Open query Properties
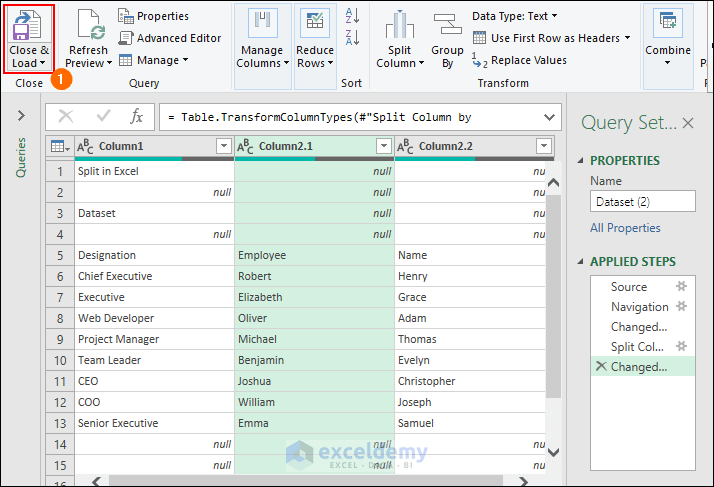714x487 pixels. (153, 16)
